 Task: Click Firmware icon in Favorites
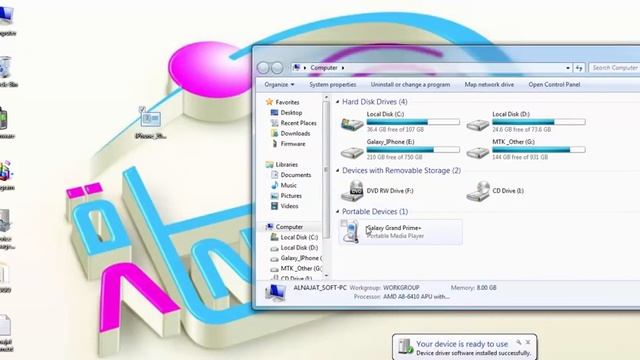click(x=274, y=144)
